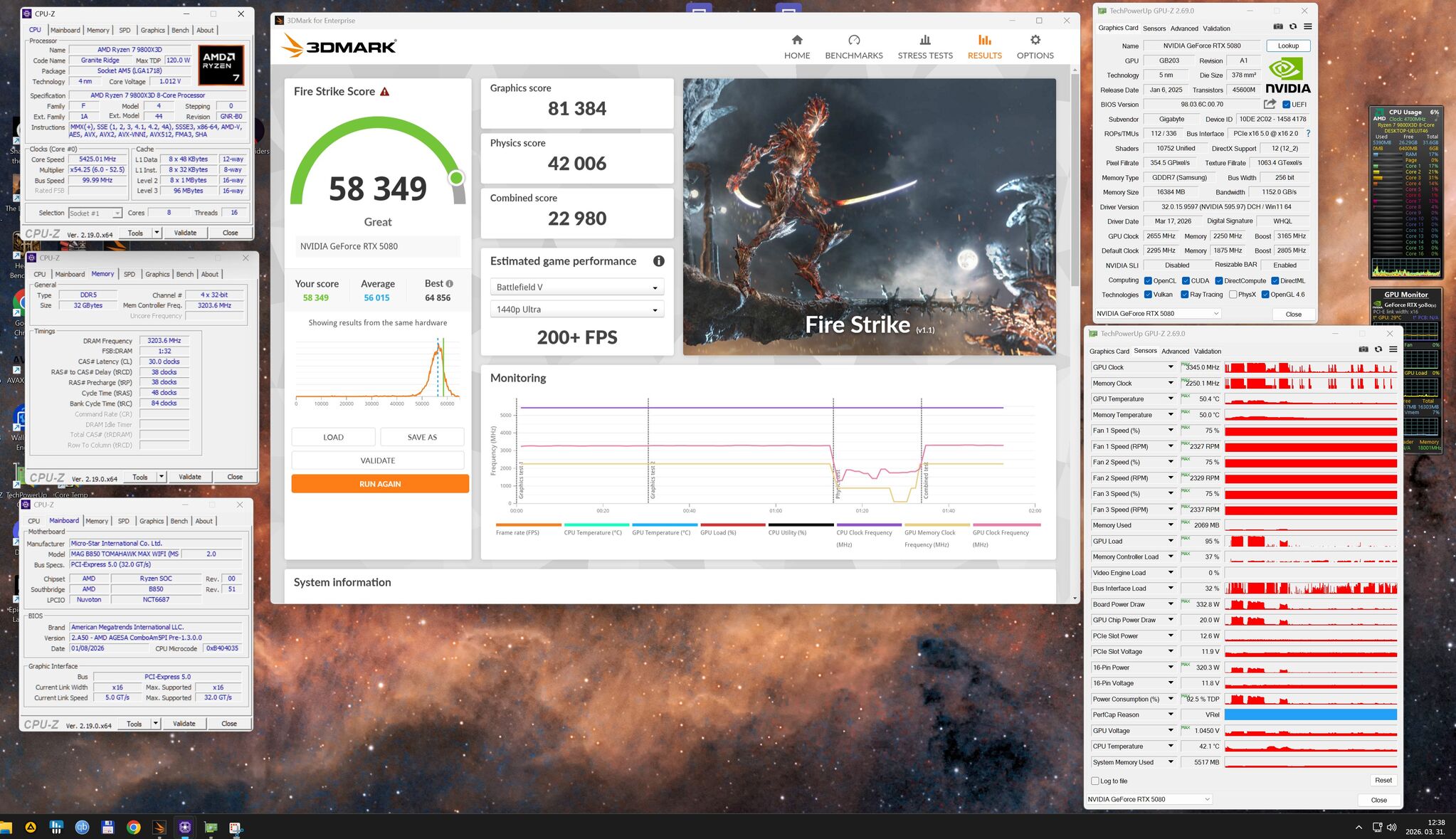The height and width of the screenshot is (839, 1456).
Task: Enable the Log to file checkbox
Action: [x=1095, y=781]
